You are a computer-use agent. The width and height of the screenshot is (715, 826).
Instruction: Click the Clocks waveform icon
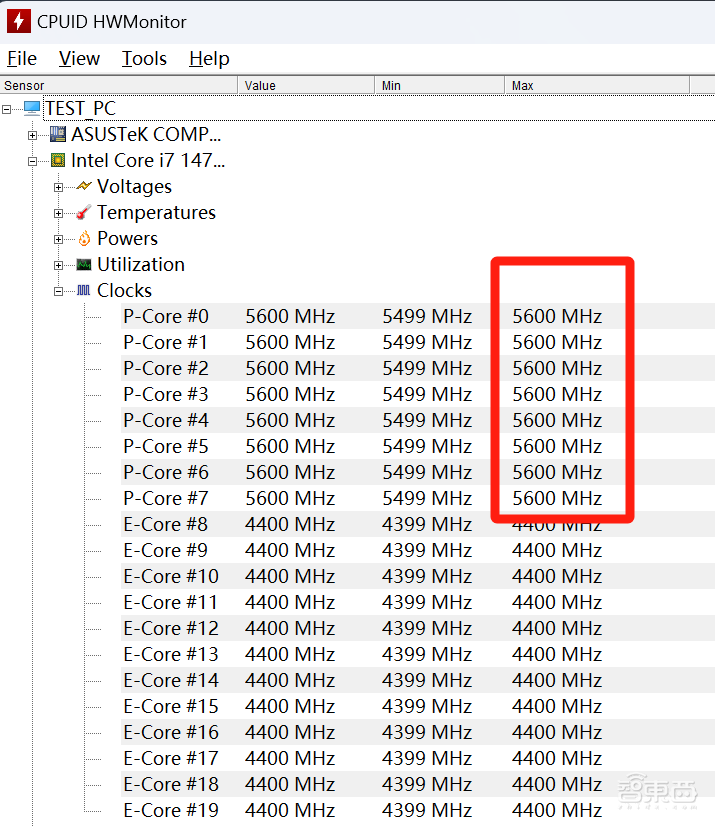tap(84, 291)
